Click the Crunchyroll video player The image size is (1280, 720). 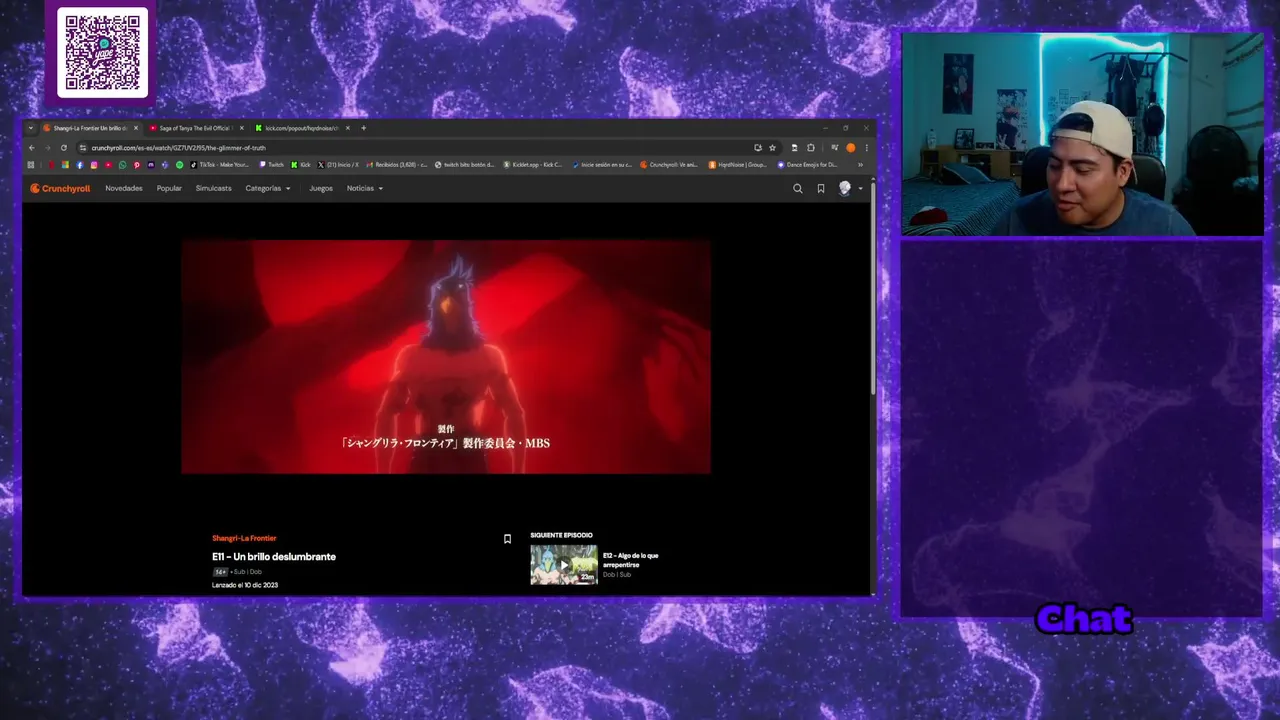(446, 356)
